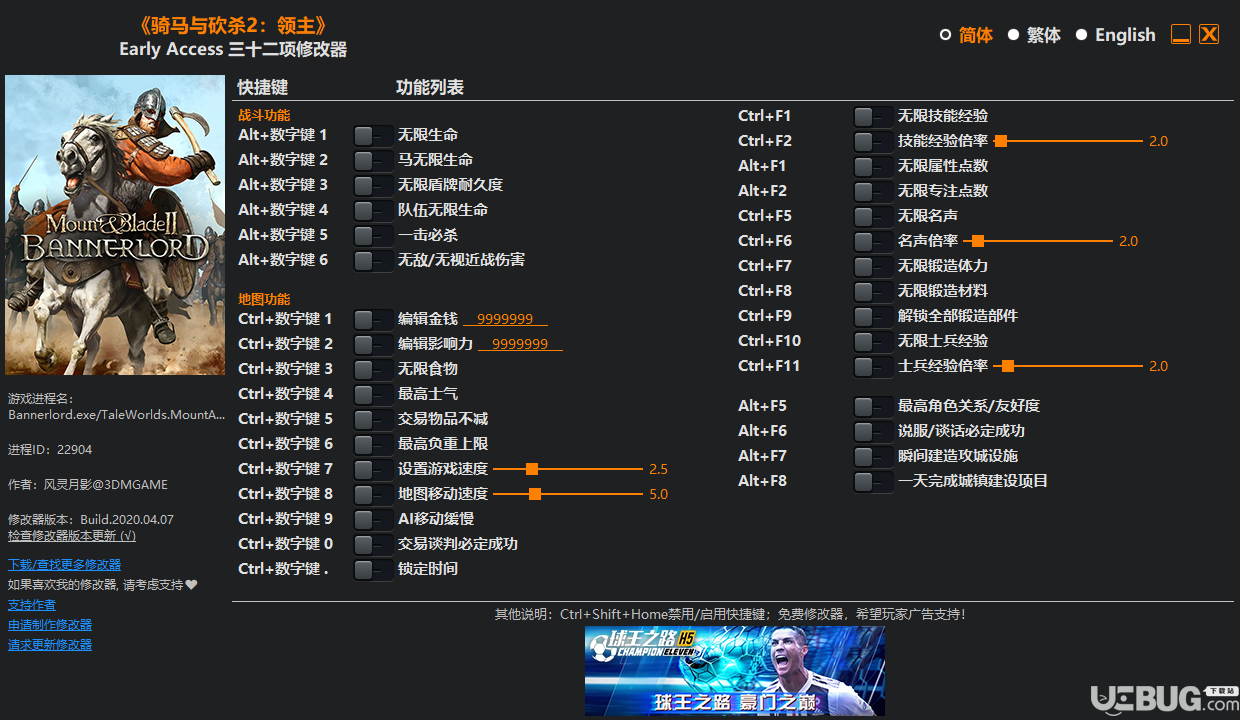The height and width of the screenshot is (720, 1240).
Task: Turn on 无限食物
Action: (x=373, y=369)
